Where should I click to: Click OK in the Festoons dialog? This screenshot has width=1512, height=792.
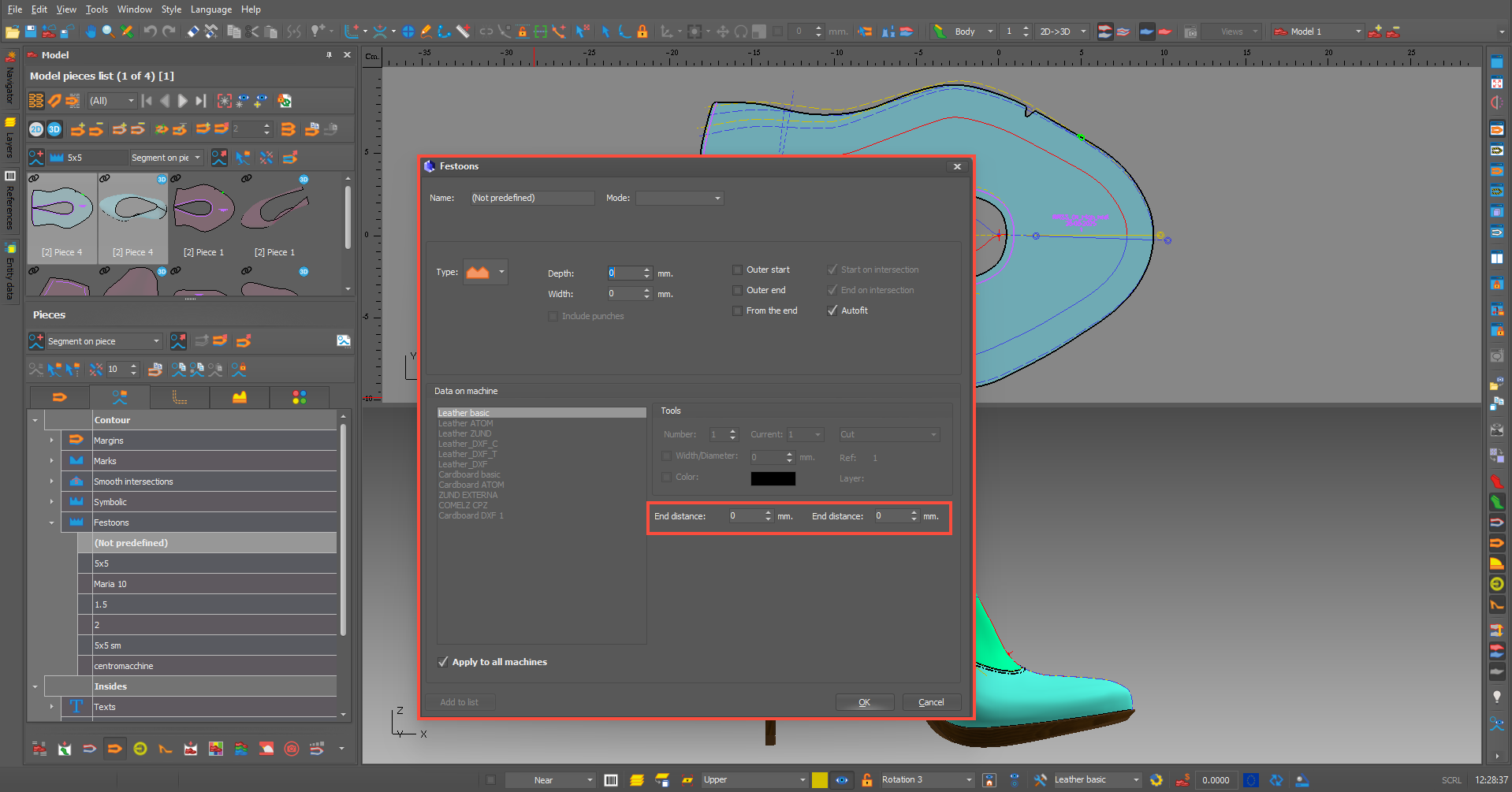click(864, 702)
